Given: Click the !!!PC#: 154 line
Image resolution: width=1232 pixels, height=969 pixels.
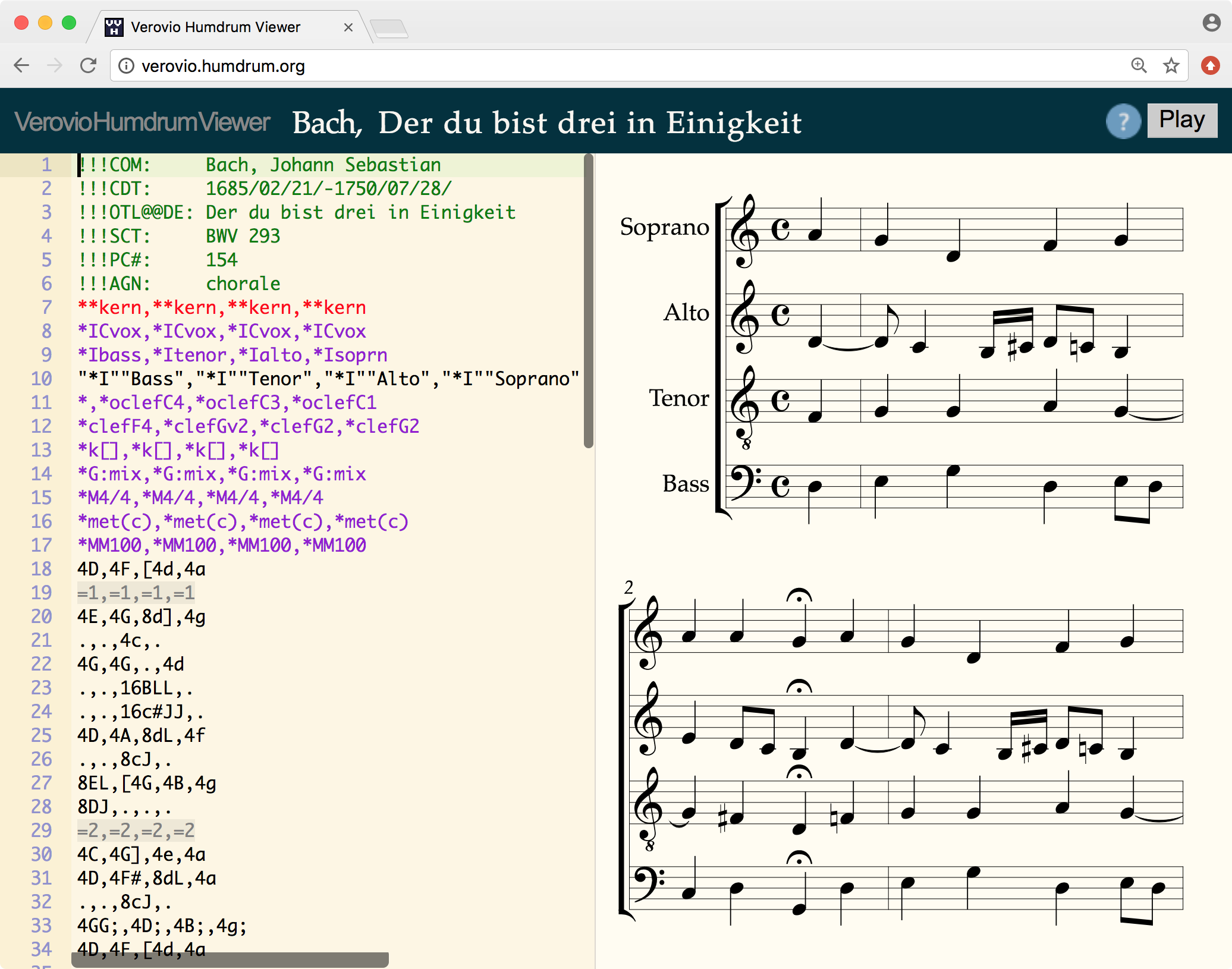Looking at the screenshot, I should (158, 260).
